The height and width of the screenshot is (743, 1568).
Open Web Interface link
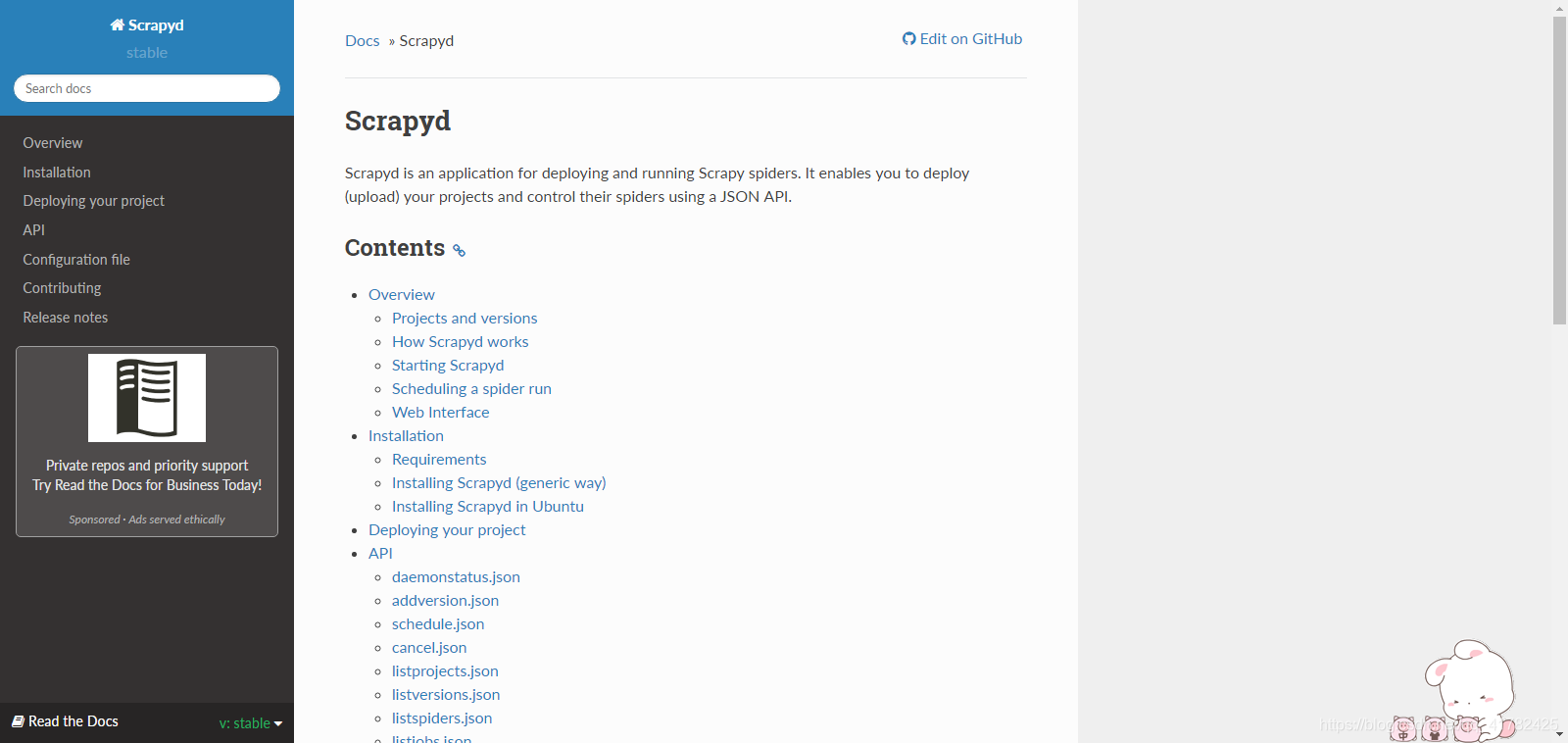click(441, 413)
